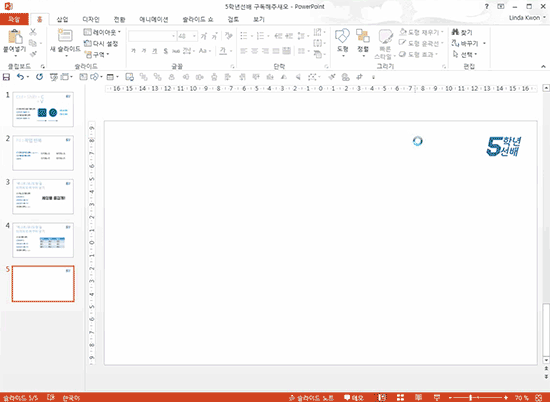This screenshot has height=402, width=550.
Task: Open the Shapes (도형) gallery
Action: tap(342, 42)
